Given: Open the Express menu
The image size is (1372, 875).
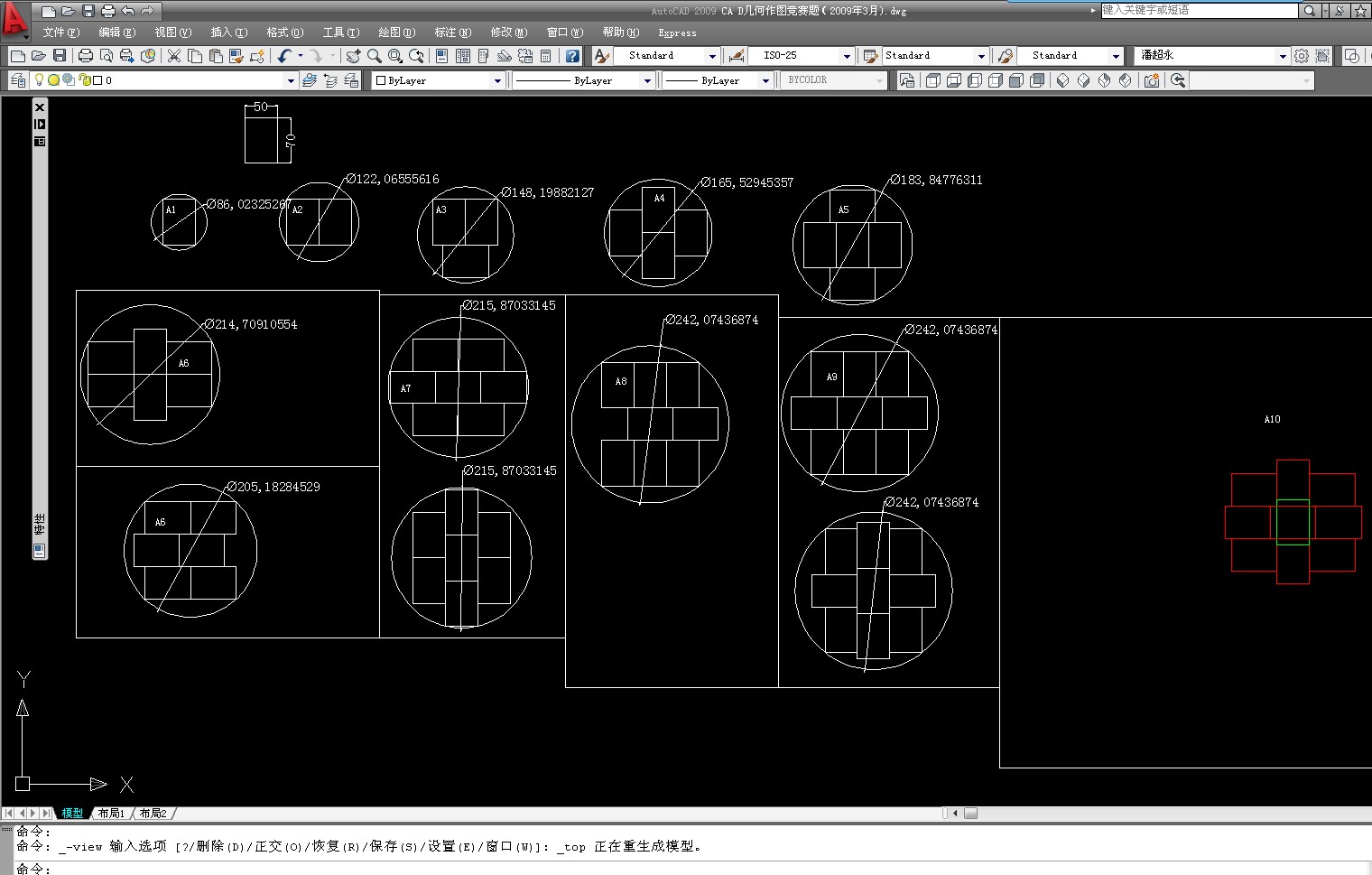Looking at the screenshot, I should [x=677, y=33].
